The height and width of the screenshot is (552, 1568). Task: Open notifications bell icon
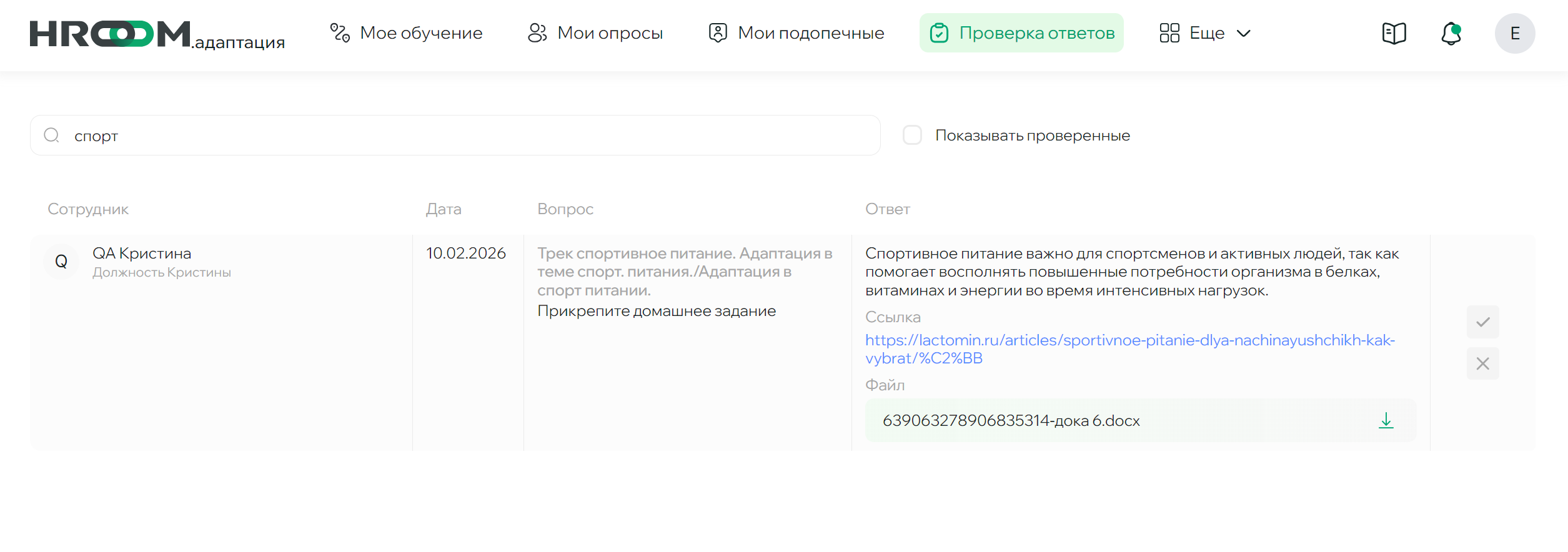click(1451, 33)
